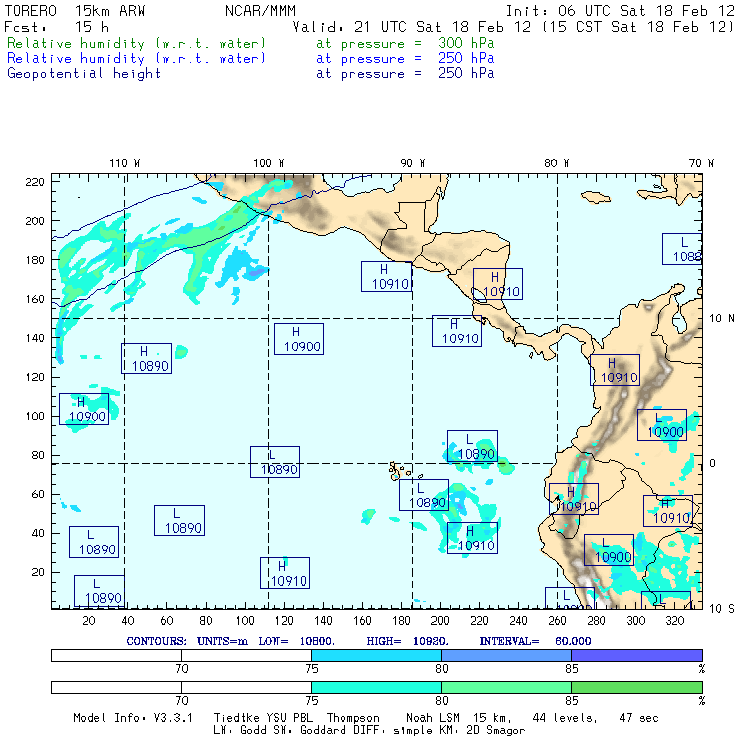This screenshot has width=740, height=740.
Task: Click the "H 10890" label box on the map
Action: (x=146, y=359)
